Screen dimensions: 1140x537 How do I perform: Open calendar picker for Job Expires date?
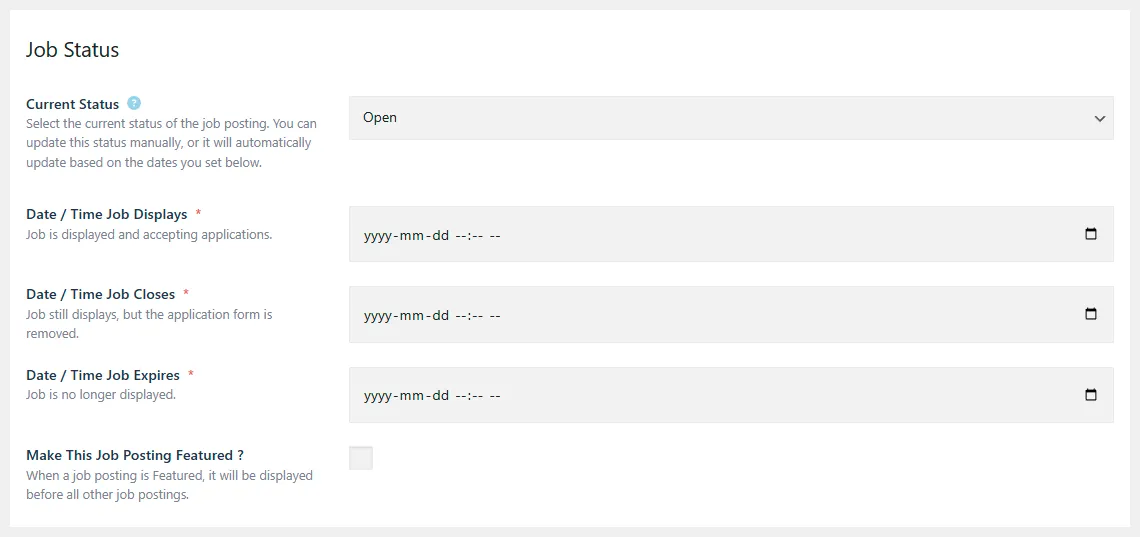[x=1090, y=395]
